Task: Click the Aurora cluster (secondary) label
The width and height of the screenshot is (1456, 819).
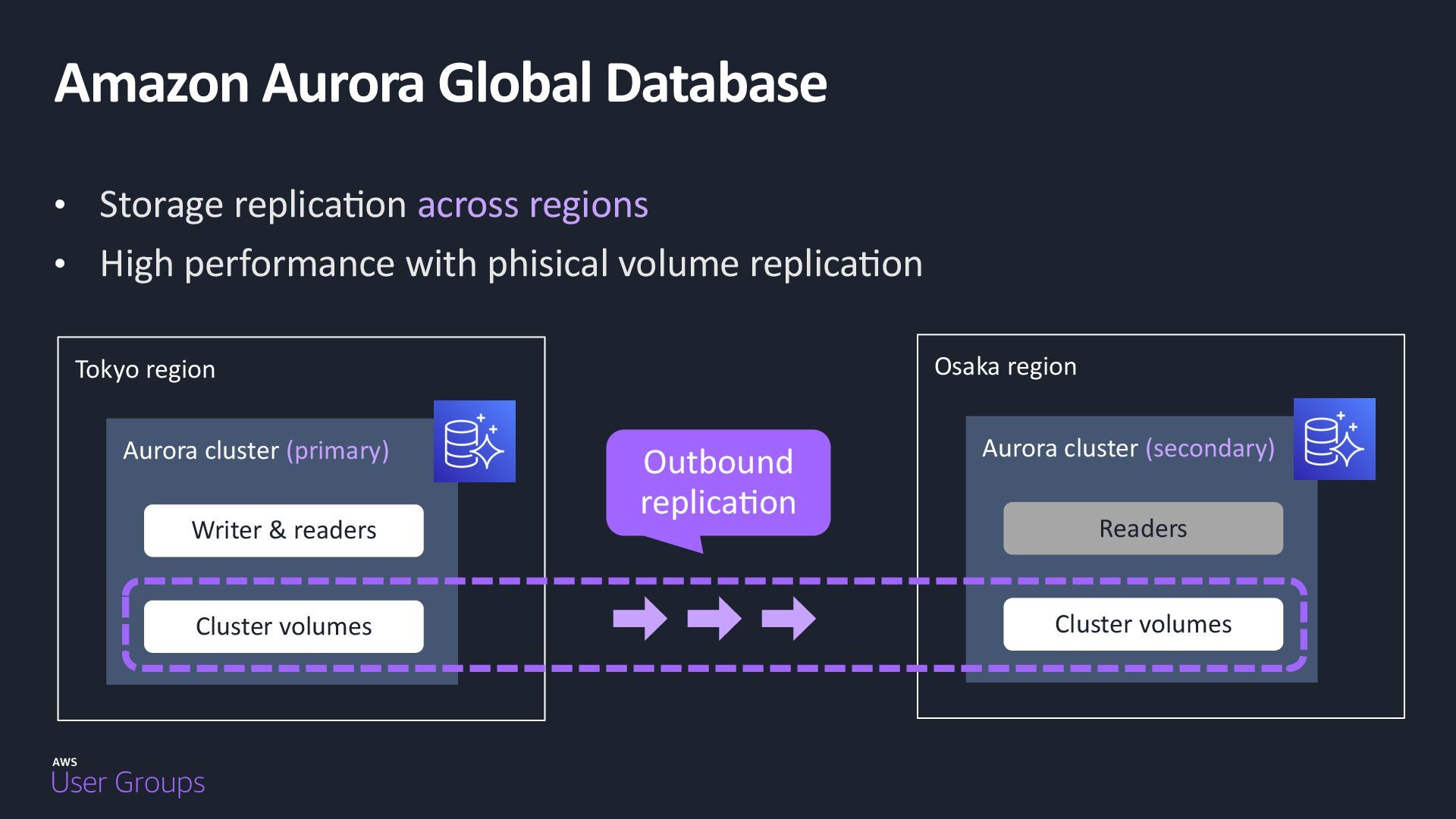Action: coord(1128,448)
